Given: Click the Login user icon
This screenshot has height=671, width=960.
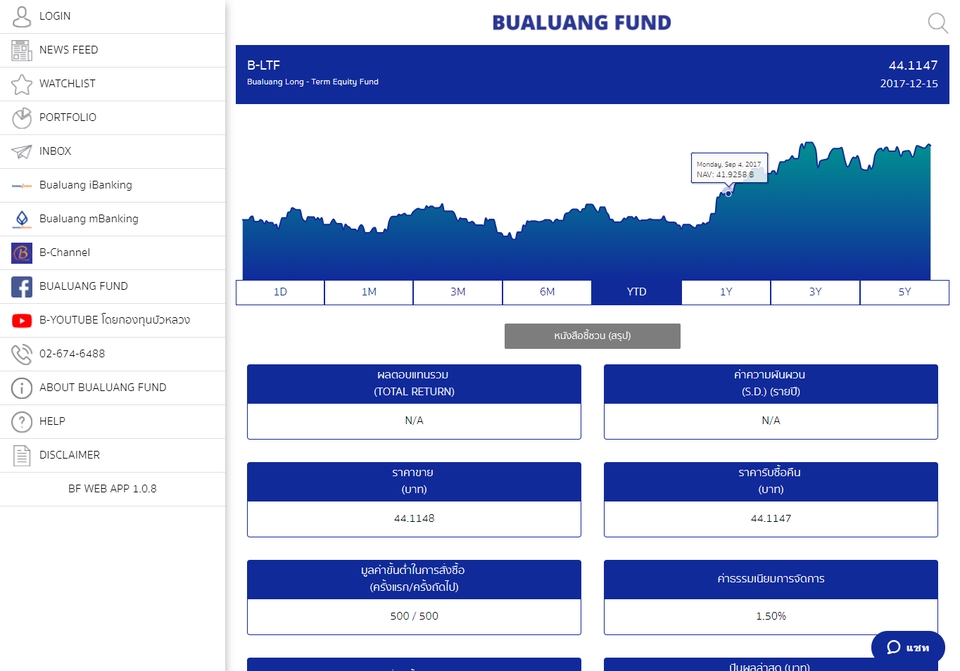Looking at the screenshot, I should coord(21,17).
